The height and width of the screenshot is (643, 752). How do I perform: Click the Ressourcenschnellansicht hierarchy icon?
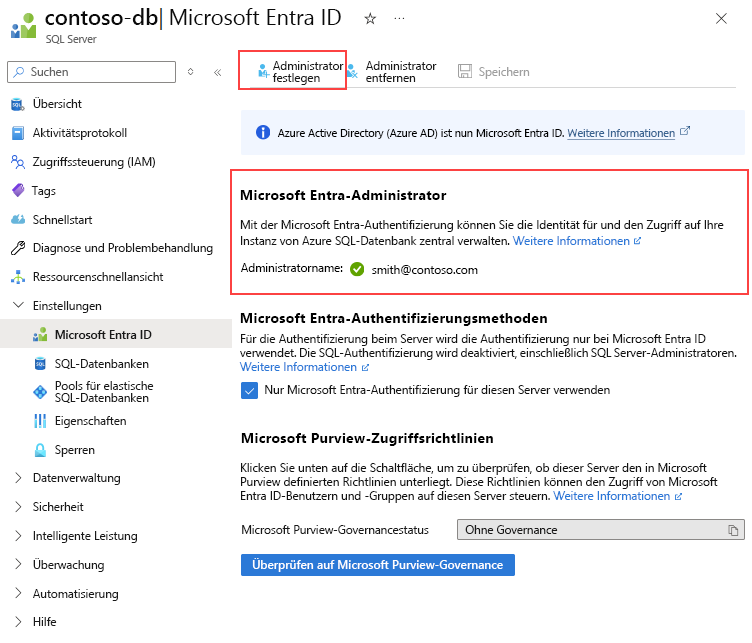[x=18, y=277]
